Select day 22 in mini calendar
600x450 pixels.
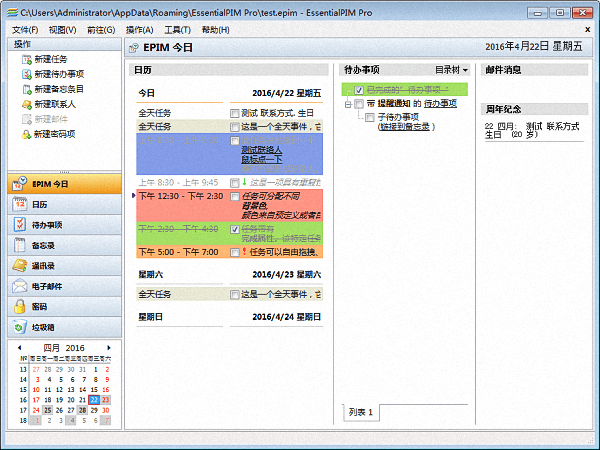[x=94, y=400]
